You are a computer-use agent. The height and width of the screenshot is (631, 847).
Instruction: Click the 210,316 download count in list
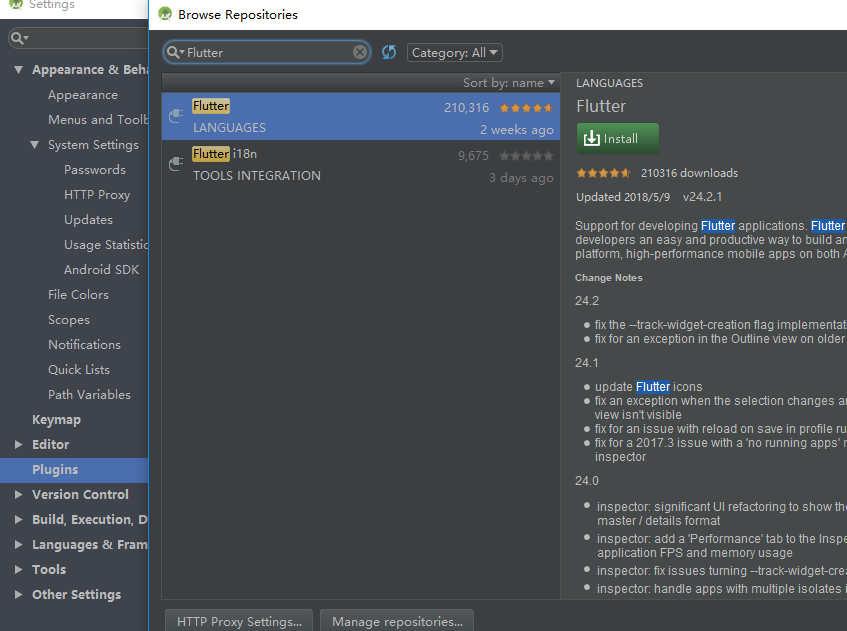(x=467, y=108)
